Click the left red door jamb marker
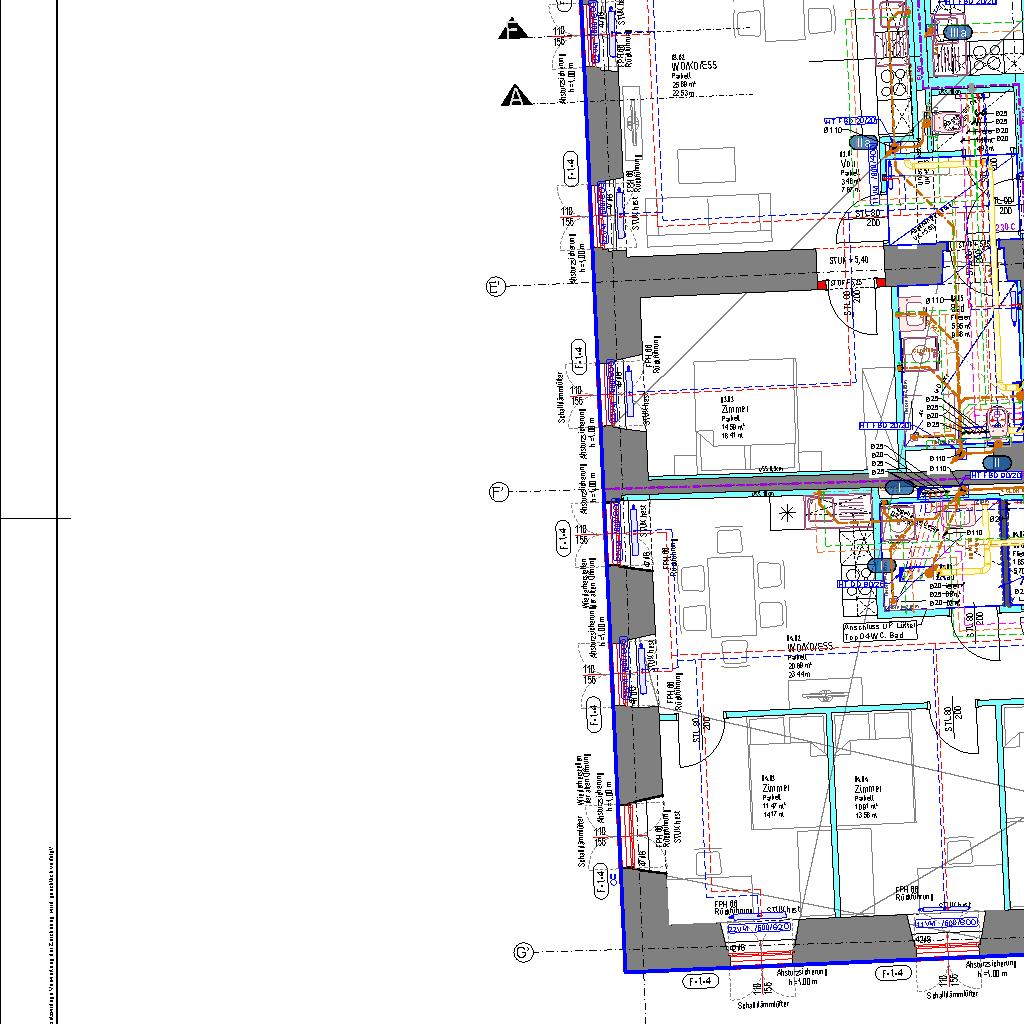 pos(821,285)
